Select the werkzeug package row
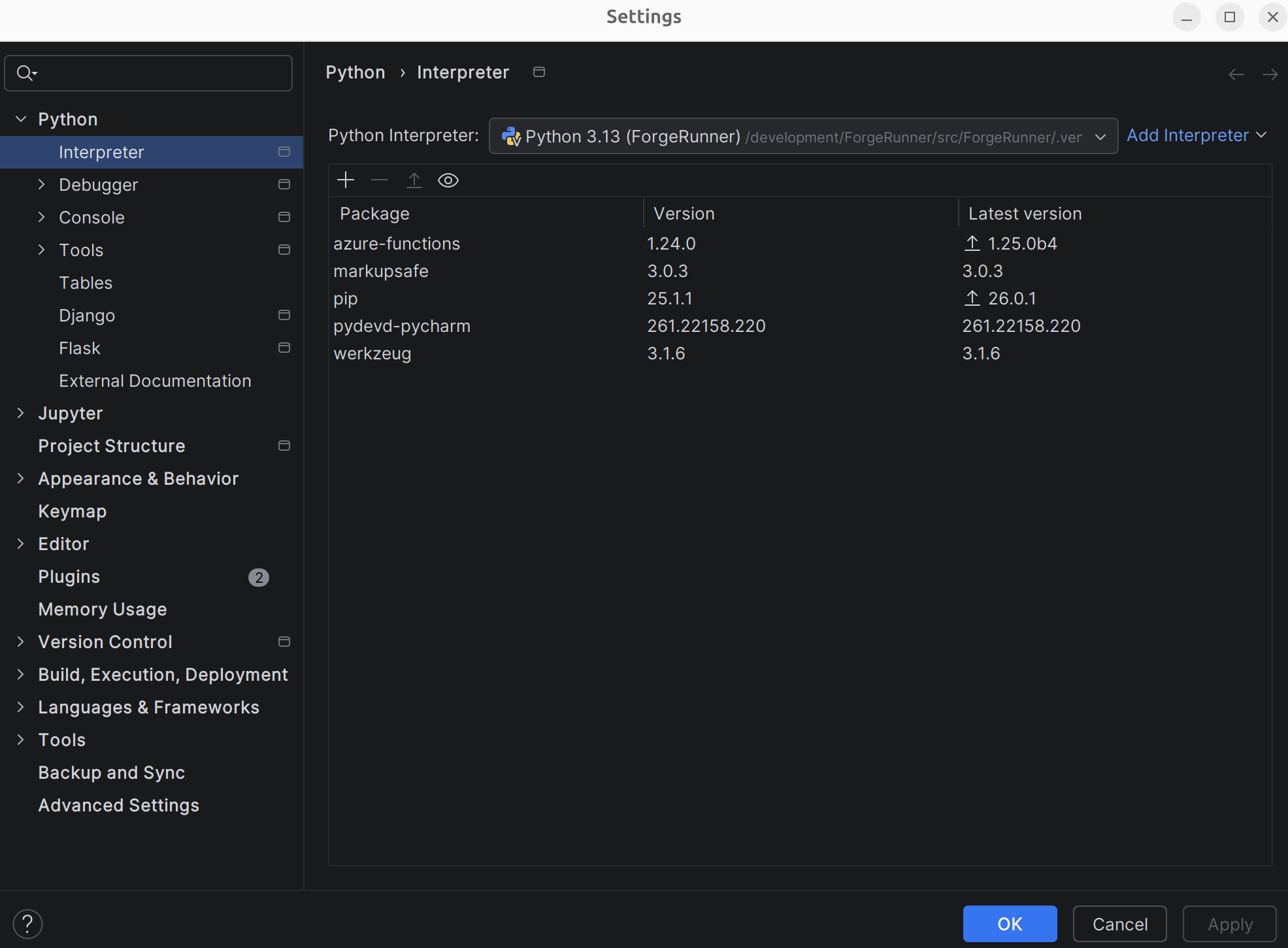 coord(372,353)
